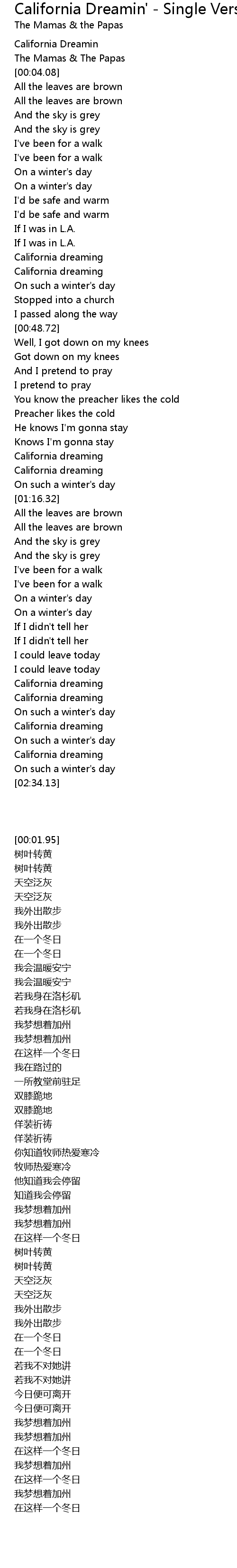The width and height of the screenshot is (237, 1568).
Task: Click the Chinese line '你知道牧师热爱寒冷'
Action: pyautogui.click(x=57, y=1152)
